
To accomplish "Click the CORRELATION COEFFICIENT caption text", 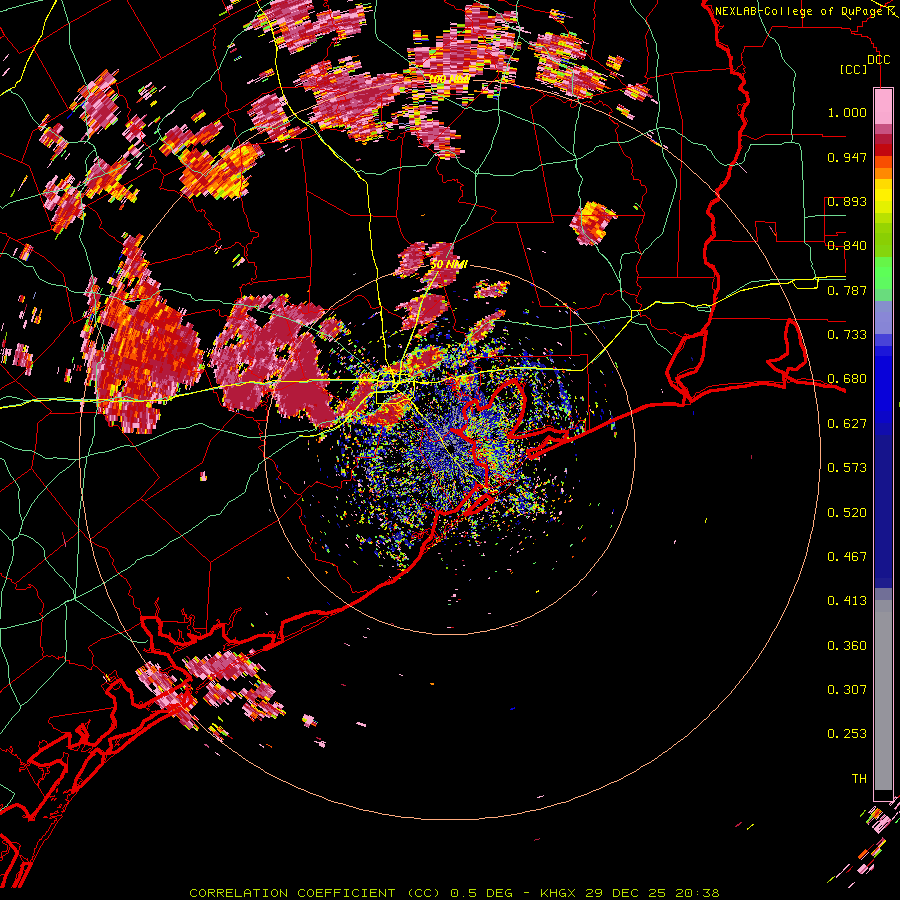I will pyautogui.click(x=293, y=893).
